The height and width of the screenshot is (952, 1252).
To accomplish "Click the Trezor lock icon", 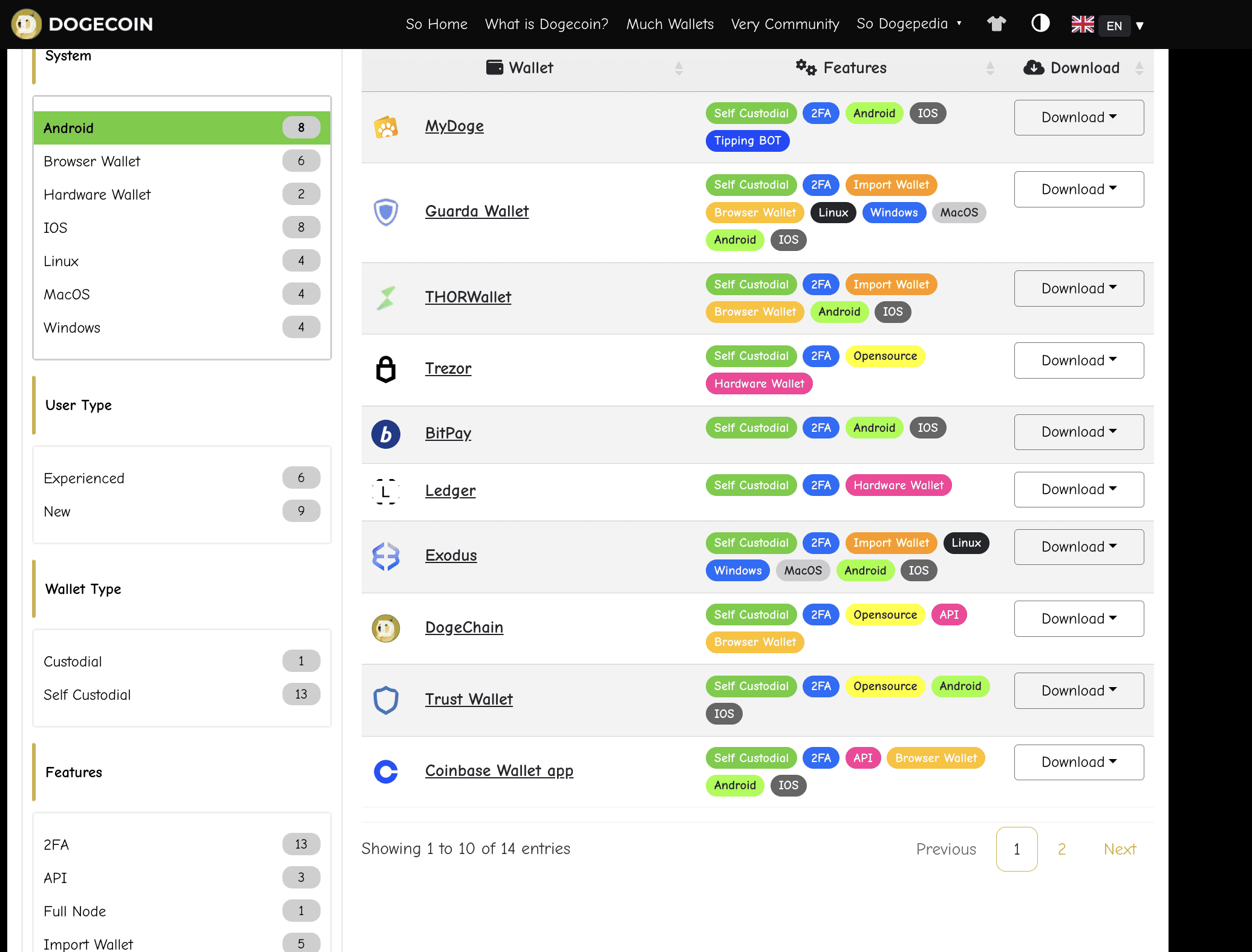I will coord(386,369).
